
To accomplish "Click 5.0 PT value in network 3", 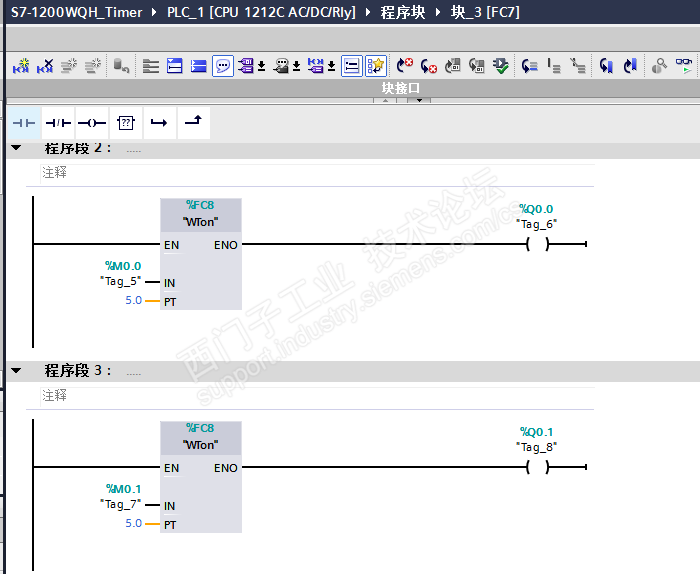I will tap(133, 523).
